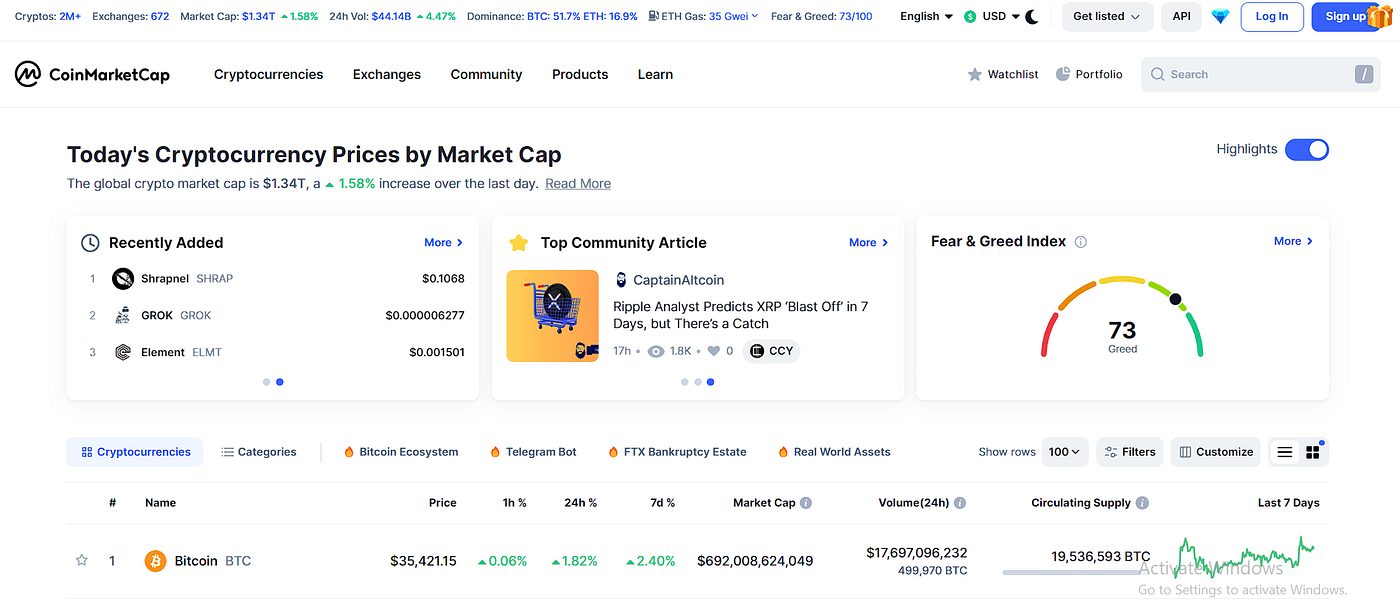This screenshot has width=1400, height=604.
Task: Open the Cryptocurrencies nav menu
Action: tap(269, 74)
